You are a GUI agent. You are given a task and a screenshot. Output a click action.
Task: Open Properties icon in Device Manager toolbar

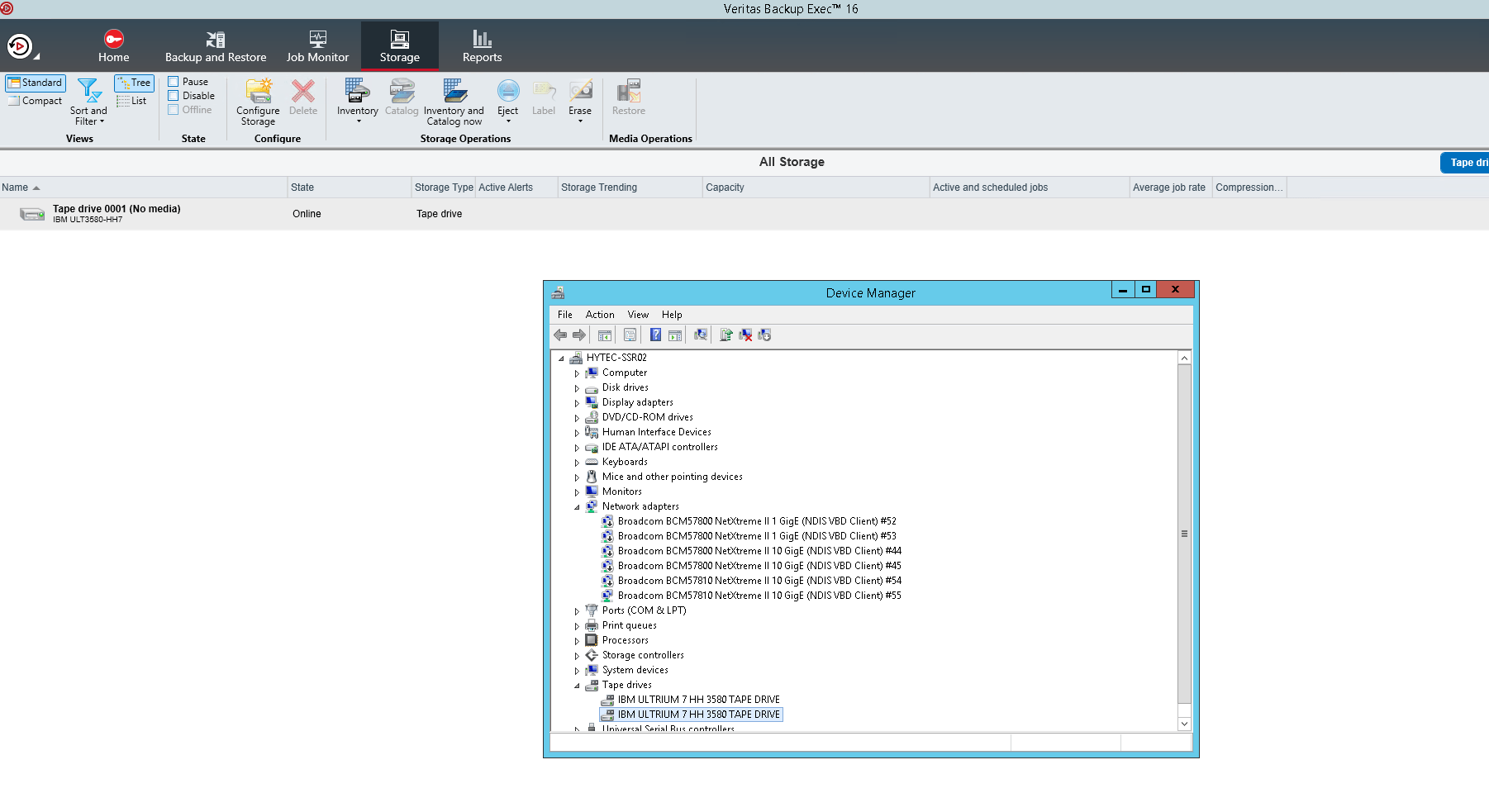coord(630,335)
